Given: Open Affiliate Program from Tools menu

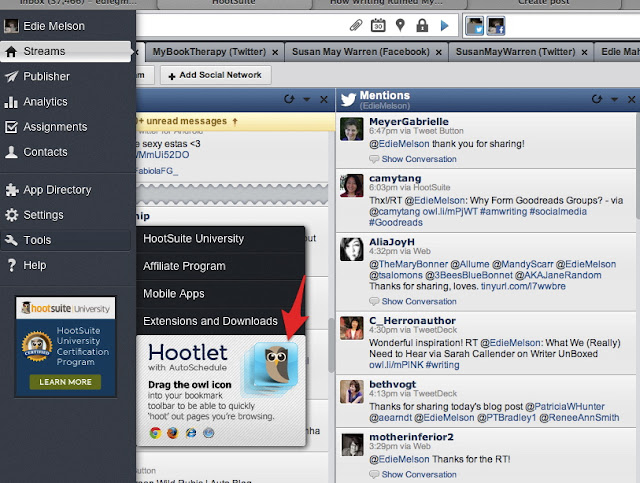Looking at the screenshot, I should coord(221,266).
